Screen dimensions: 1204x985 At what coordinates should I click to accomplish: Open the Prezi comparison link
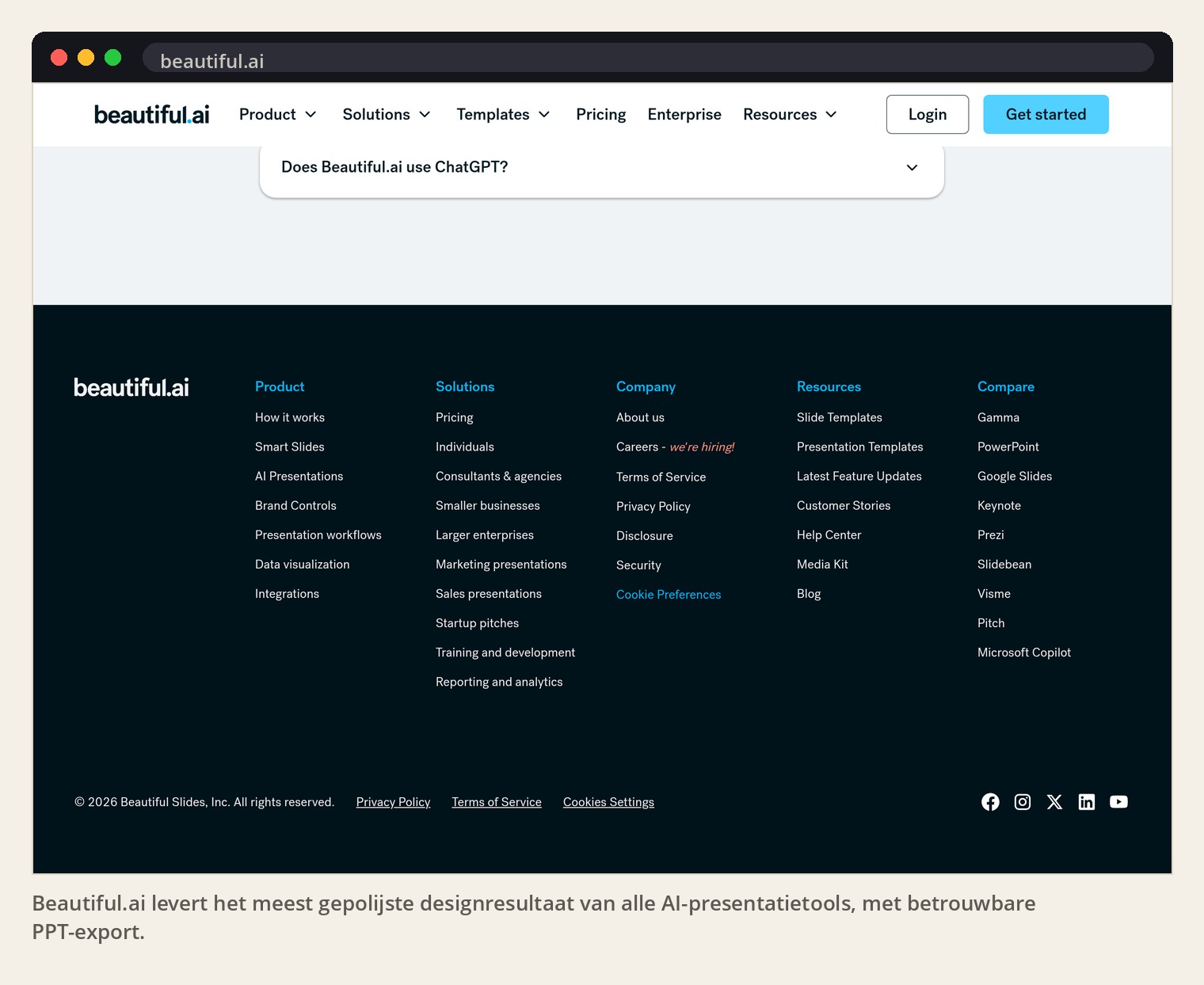(x=991, y=534)
